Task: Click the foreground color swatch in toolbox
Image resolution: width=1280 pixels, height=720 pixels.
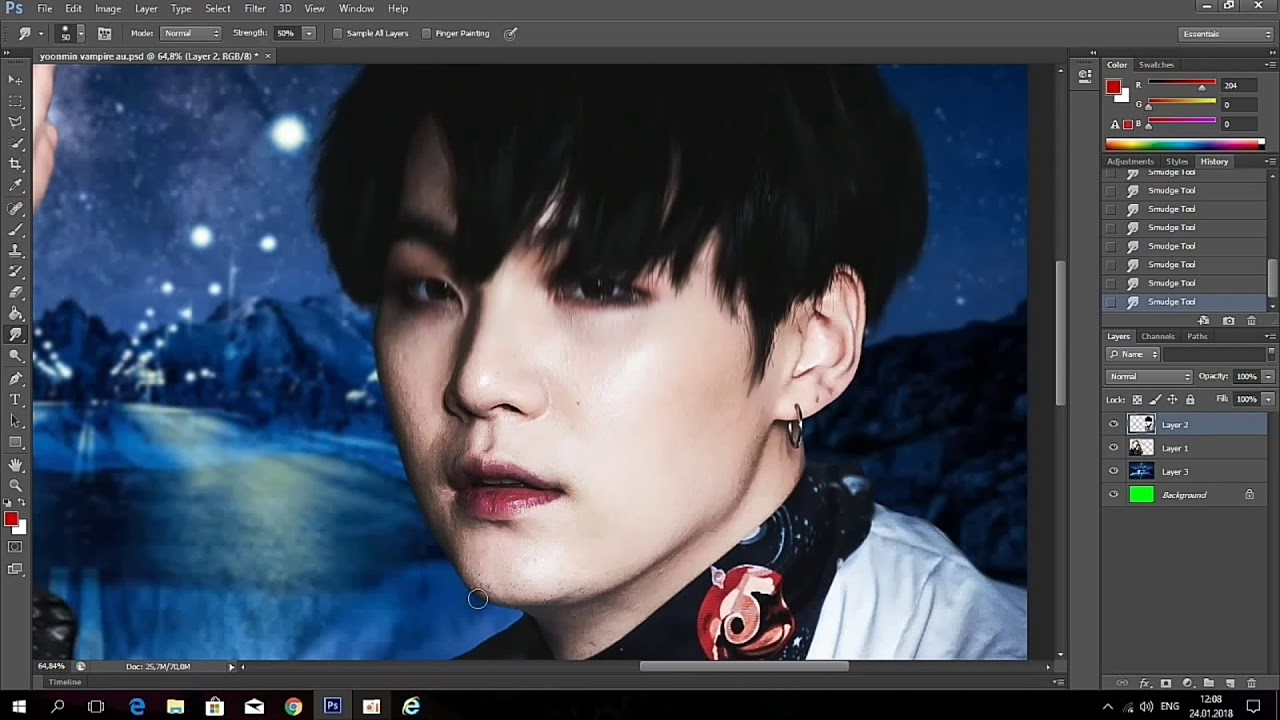Action: coord(11,519)
